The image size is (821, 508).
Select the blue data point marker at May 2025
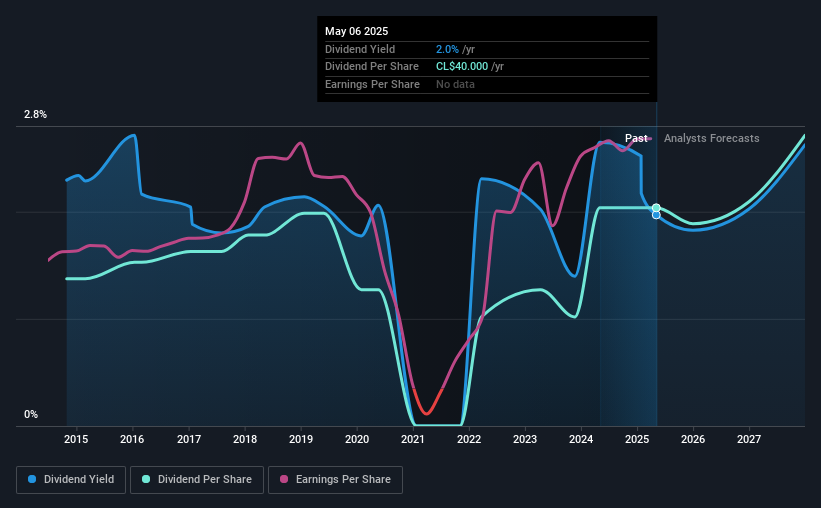tap(656, 215)
